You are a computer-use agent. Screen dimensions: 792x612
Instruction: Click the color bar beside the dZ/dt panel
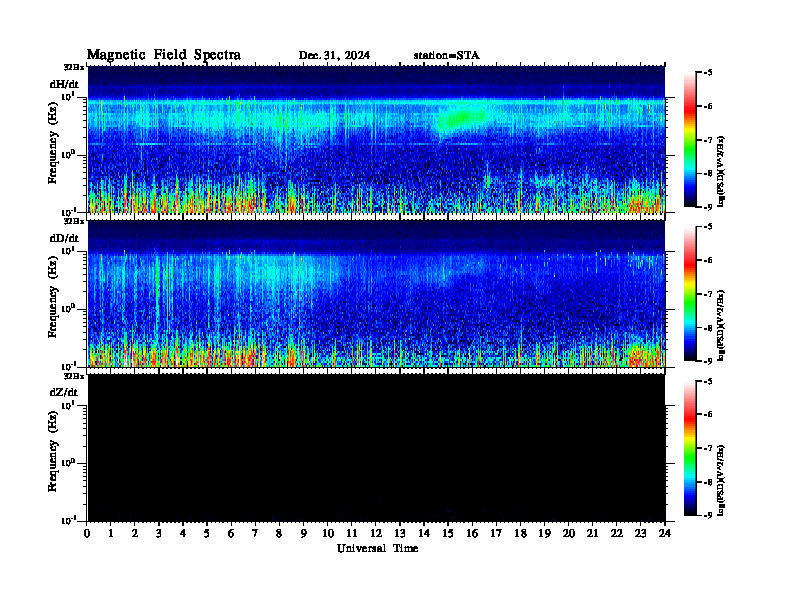tap(689, 448)
